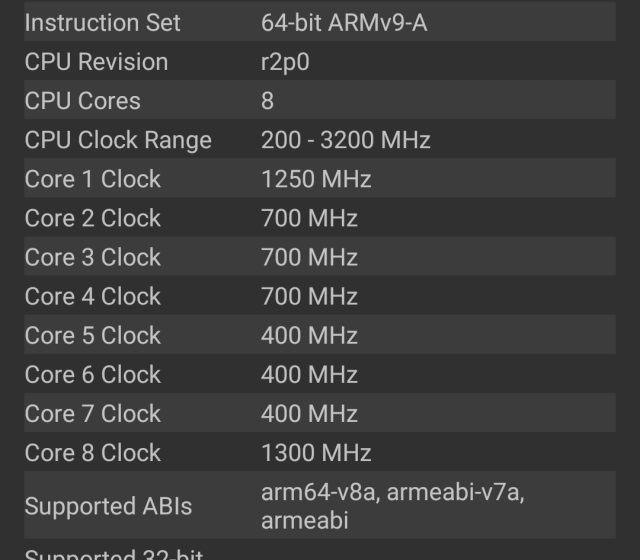Tap the CPU Cores label
640x560 pixels.
click(x=82, y=101)
